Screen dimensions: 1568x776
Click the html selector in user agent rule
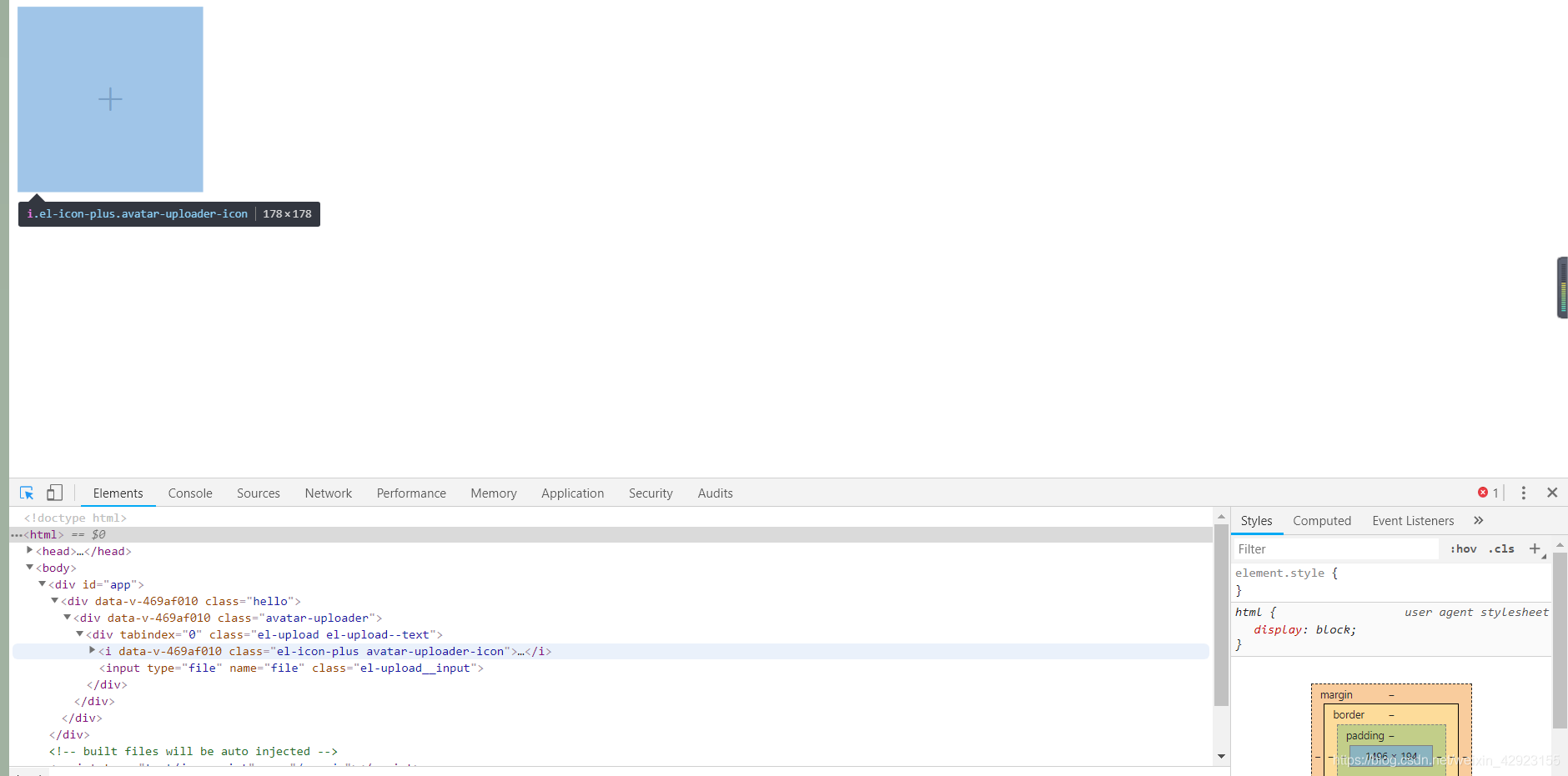click(1248, 613)
